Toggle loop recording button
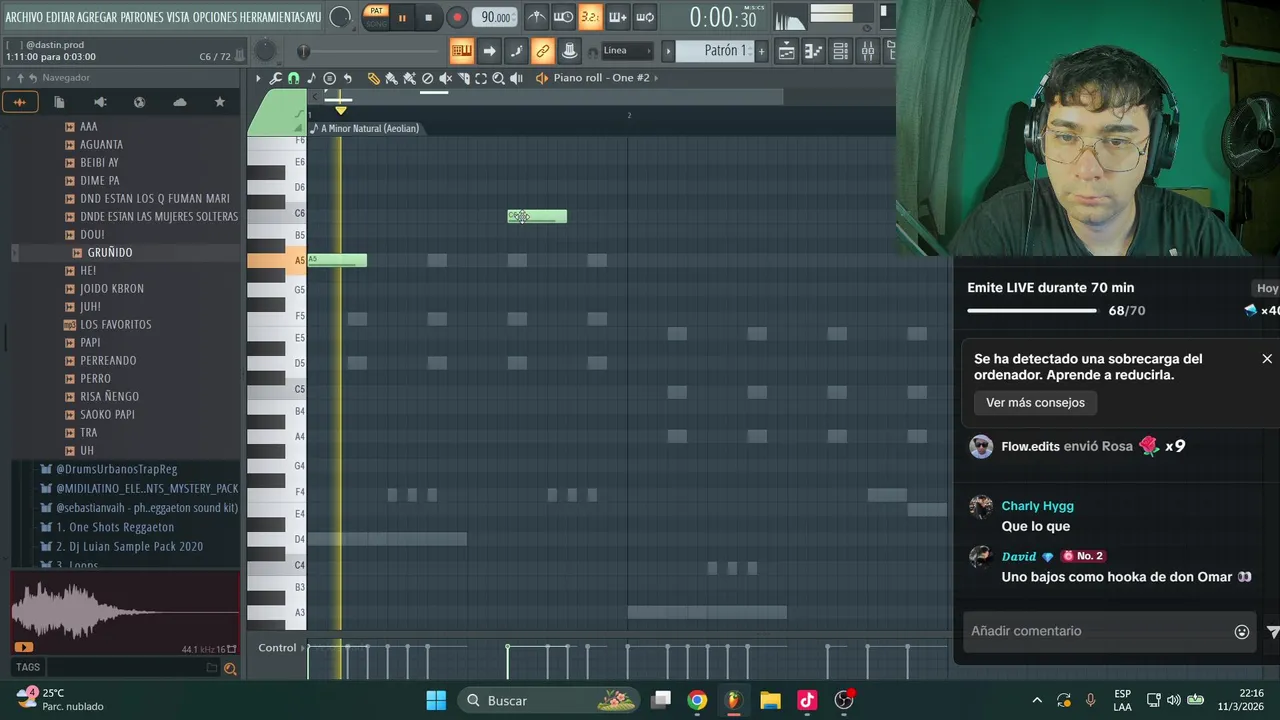Screen dimensions: 1280x720 coord(645,17)
